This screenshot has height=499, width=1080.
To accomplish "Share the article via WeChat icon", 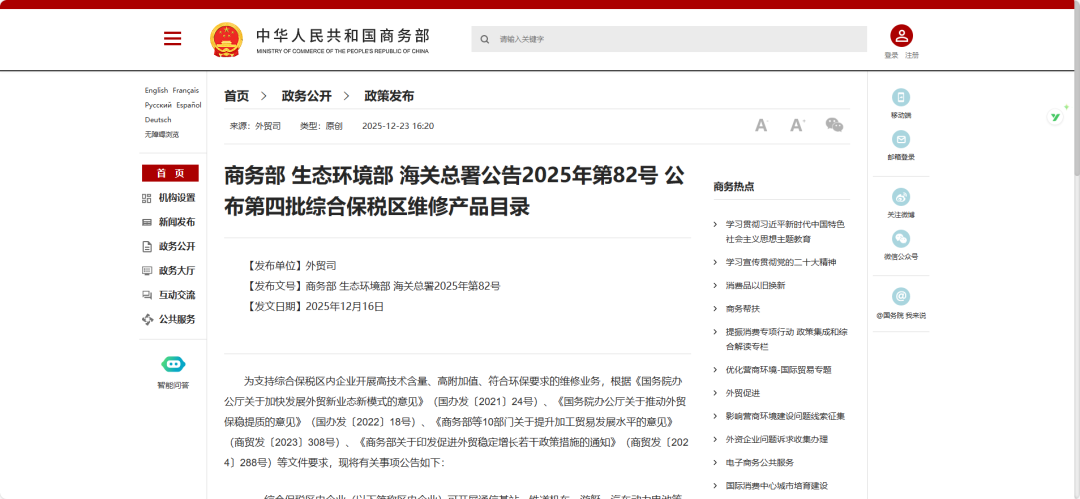I will tap(834, 125).
